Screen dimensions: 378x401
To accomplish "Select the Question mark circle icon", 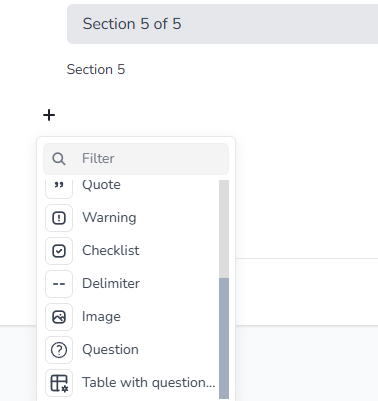I will (x=59, y=350).
